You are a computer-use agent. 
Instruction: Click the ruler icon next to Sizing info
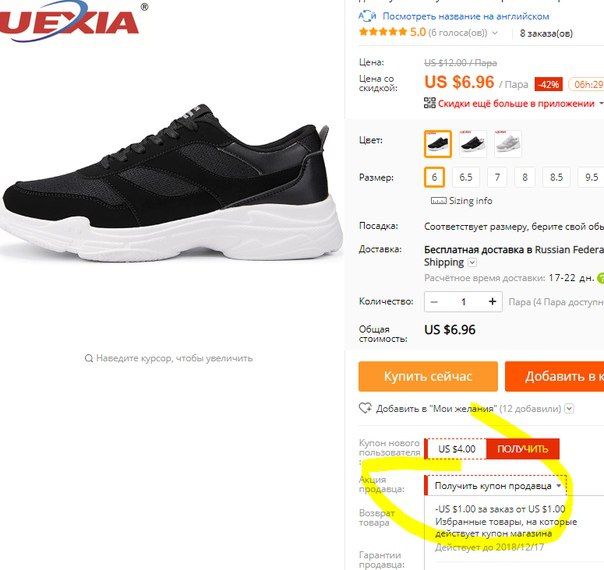[438, 201]
